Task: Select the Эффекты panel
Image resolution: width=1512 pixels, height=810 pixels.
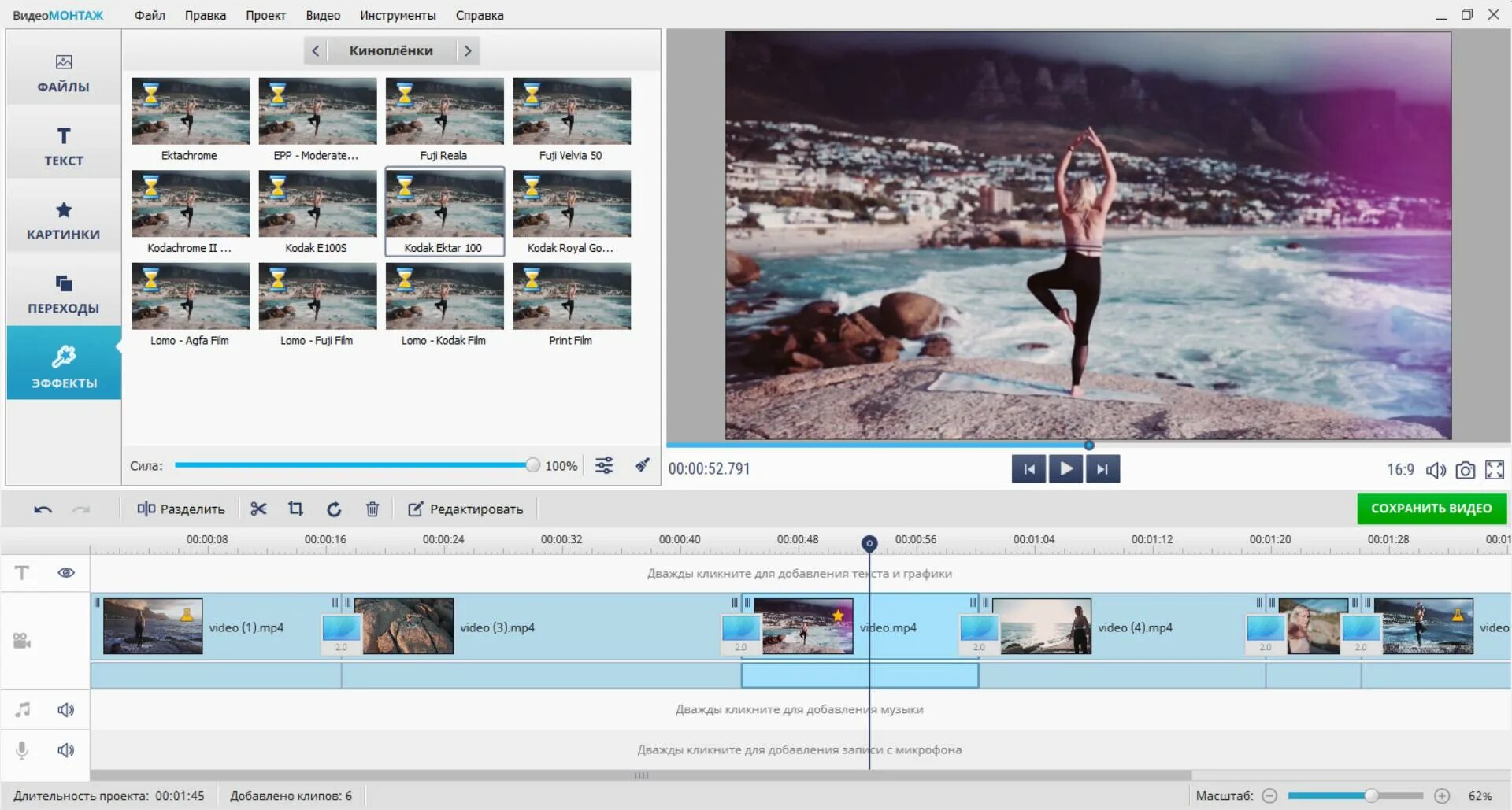Action: pos(64,363)
